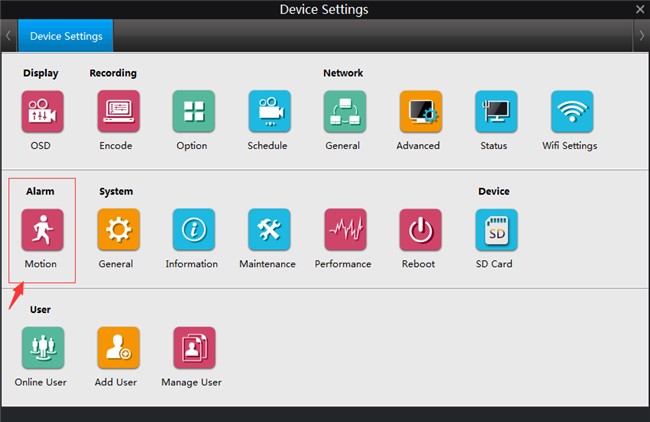Click the "Manage User" label
Image resolution: width=650 pixels, height=422 pixels.
(x=192, y=382)
